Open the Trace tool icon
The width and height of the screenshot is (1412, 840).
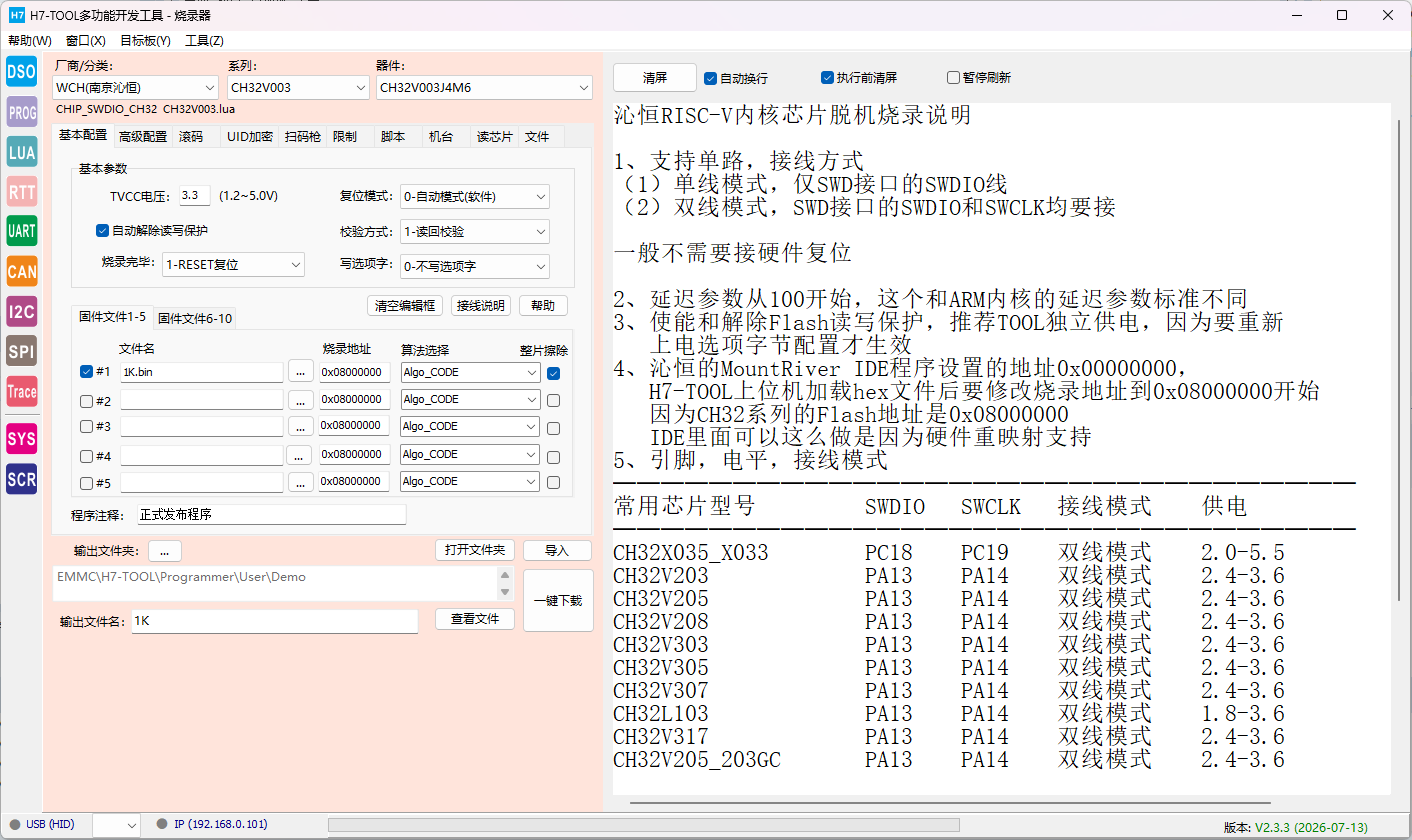[x=21, y=392]
